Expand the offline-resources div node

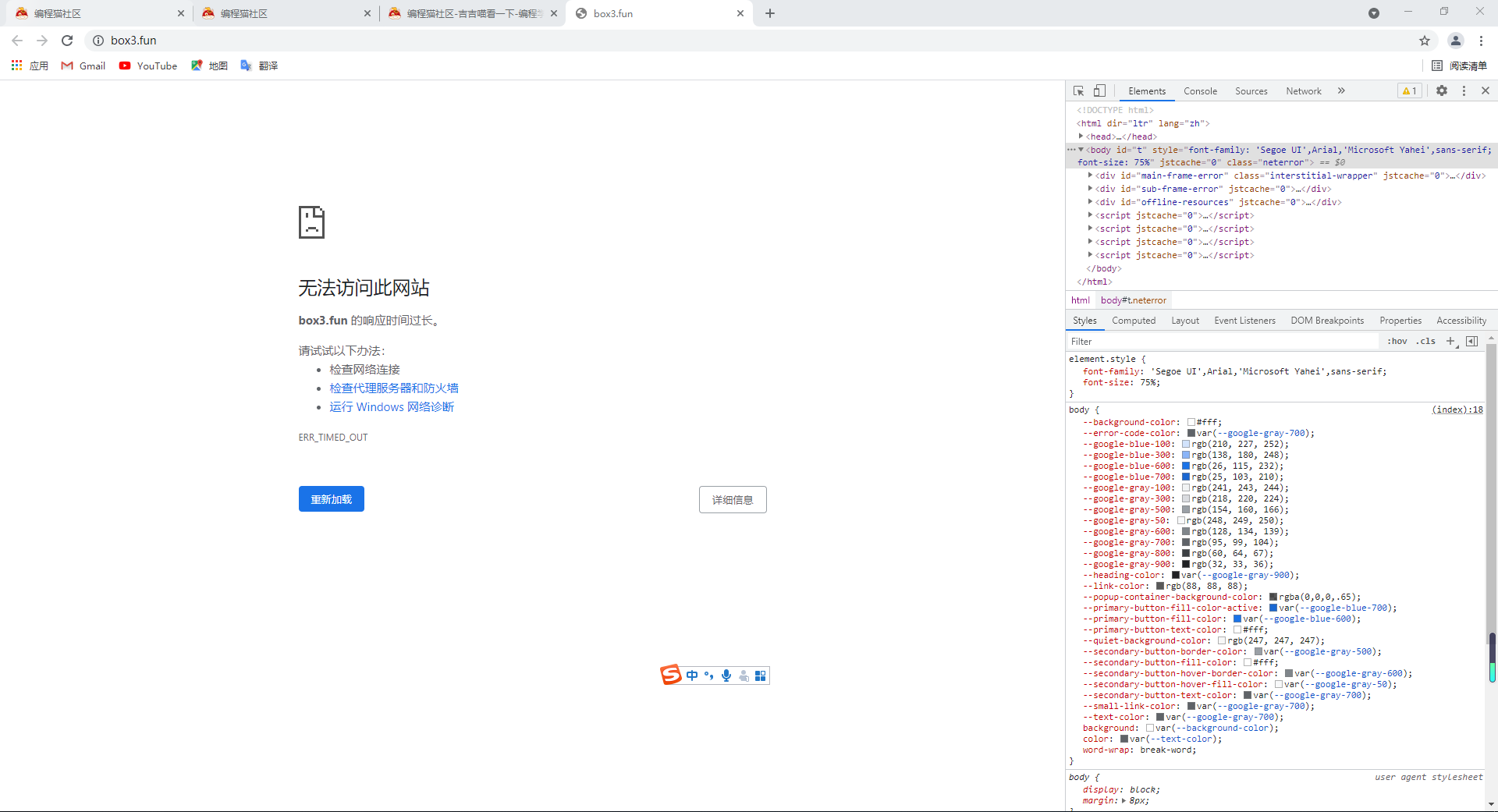(1091, 203)
